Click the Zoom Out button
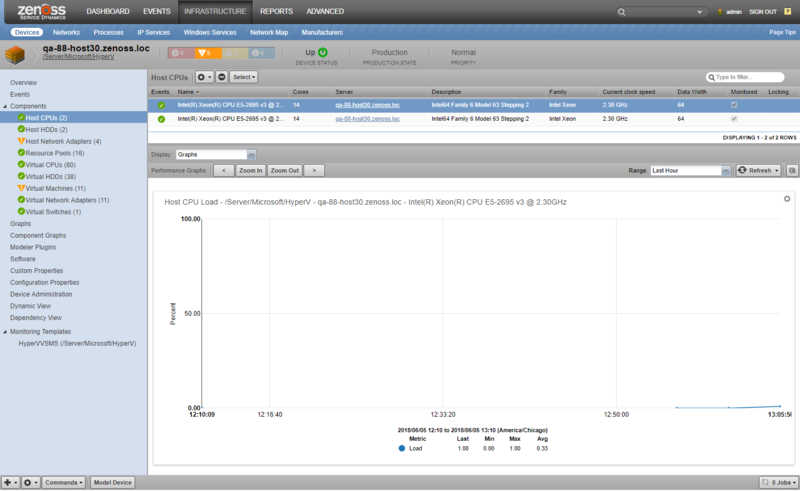This screenshot has height=491, width=800. tap(285, 170)
